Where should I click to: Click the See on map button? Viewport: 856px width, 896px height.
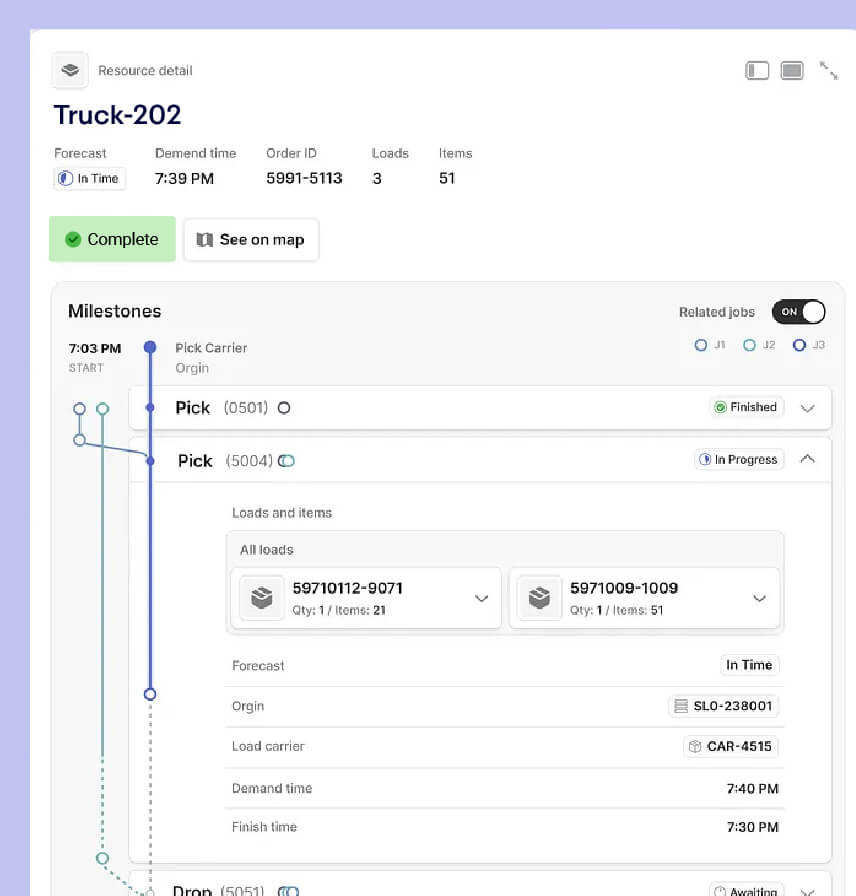tap(251, 239)
